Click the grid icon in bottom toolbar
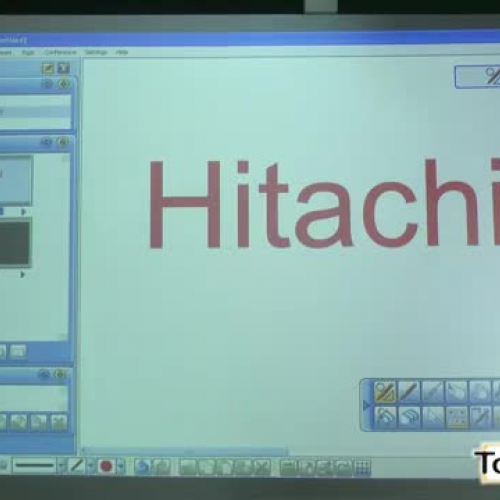Image resolution: width=500 pixels, height=500 pixels. pos(363,468)
